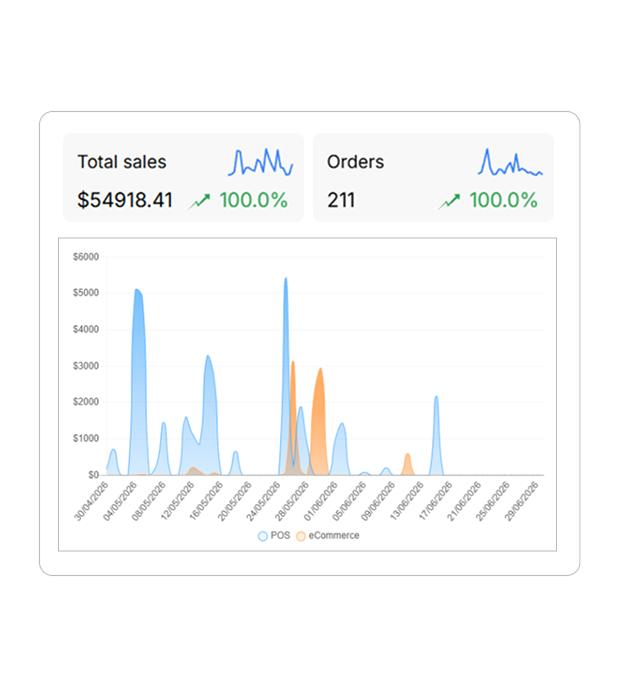
Task: Click the 211 orders count
Action: (x=341, y=200)
